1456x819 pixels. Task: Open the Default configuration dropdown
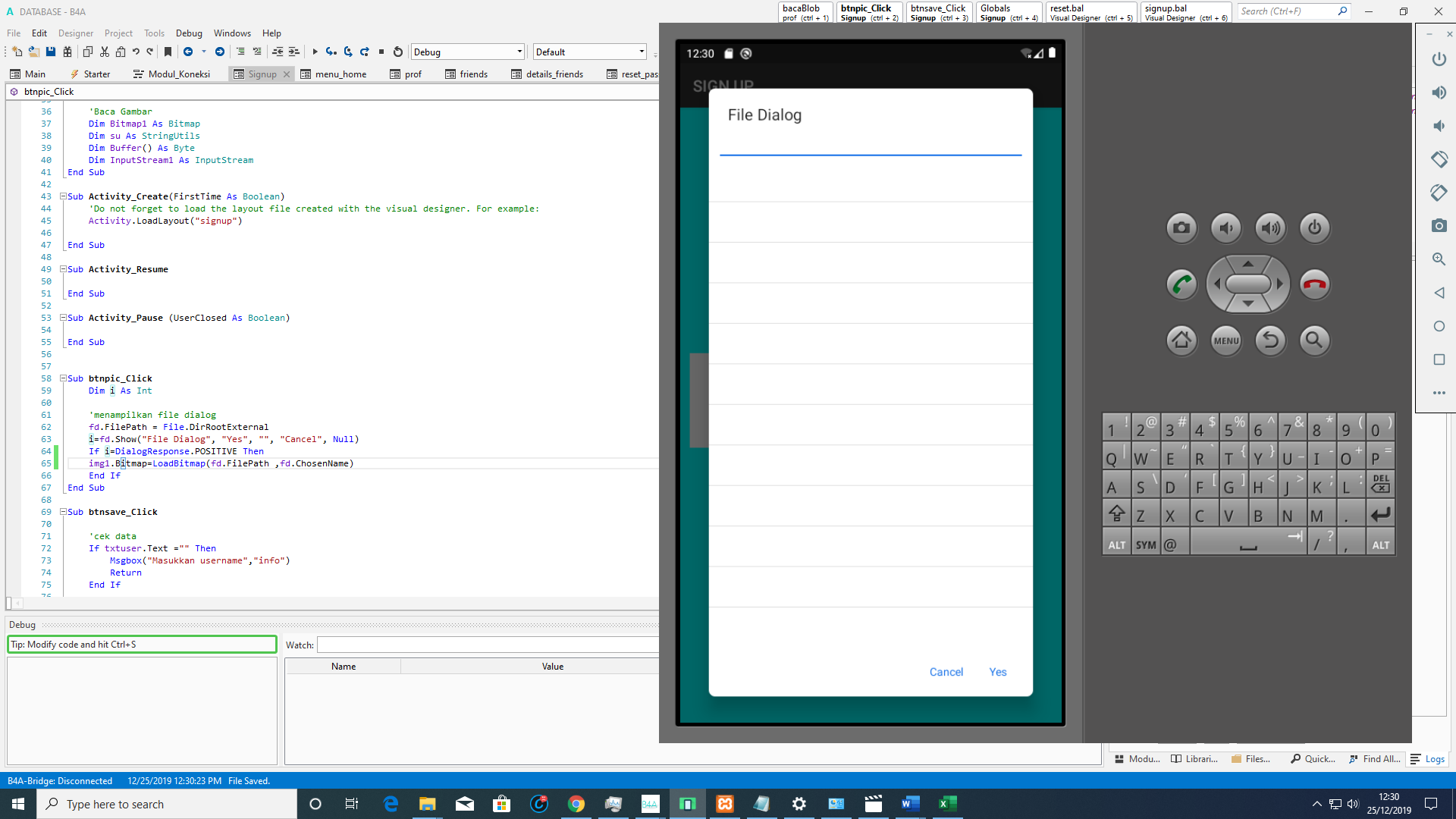pos(642,52)
